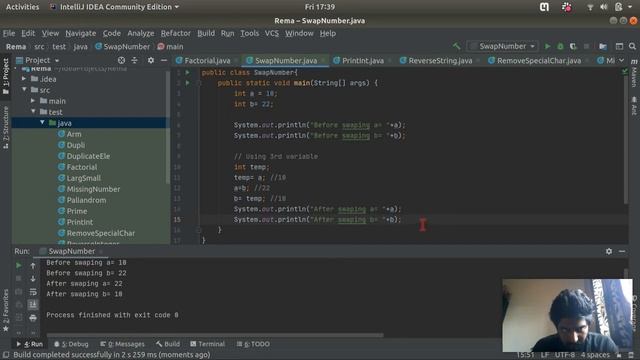Print console output icon in Run panel
Screen dimensions: 640x360
tap(33, 318)
